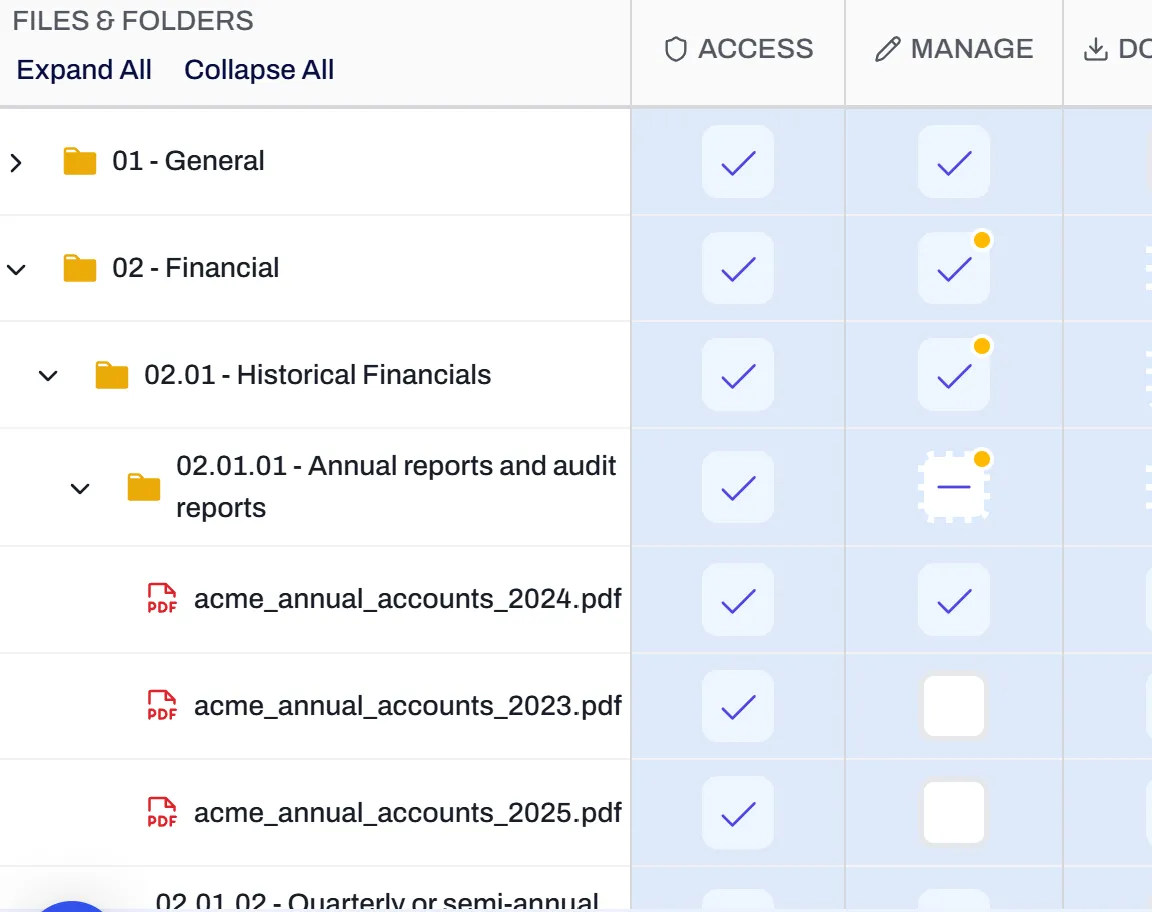
Task: Click the Collapse All link
Action: tap(259, 69)
